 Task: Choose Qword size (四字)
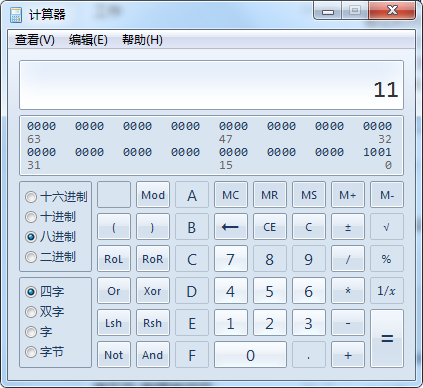[45, 292]
